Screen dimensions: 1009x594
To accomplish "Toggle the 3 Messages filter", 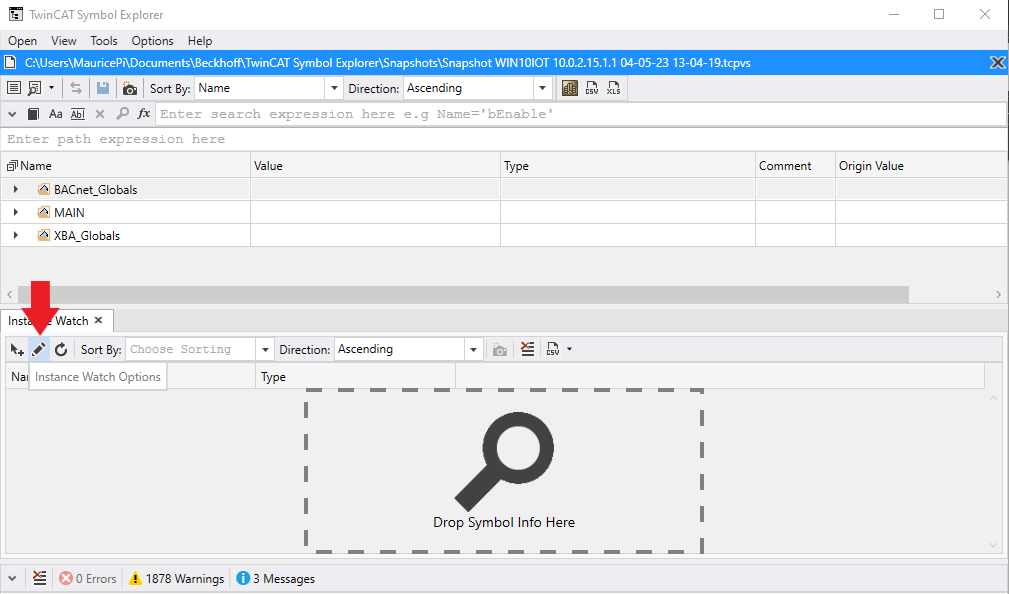I will tap(275, 579).
